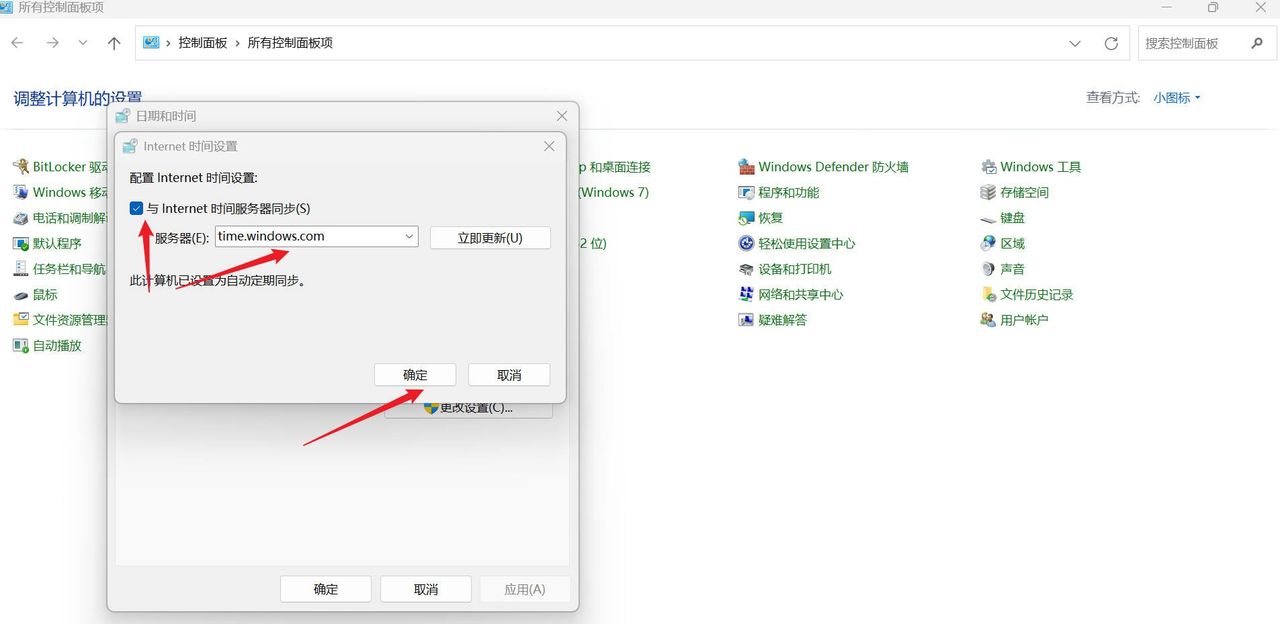Click 立即更新(U) button
This screenshot has width=1280, height=624.
click(490, 238)
